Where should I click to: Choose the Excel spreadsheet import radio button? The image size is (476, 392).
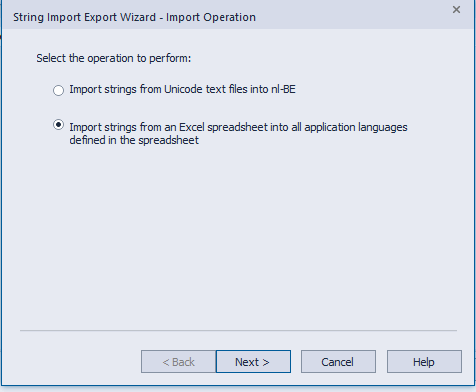pyautogui.click(x=58, y=125)
